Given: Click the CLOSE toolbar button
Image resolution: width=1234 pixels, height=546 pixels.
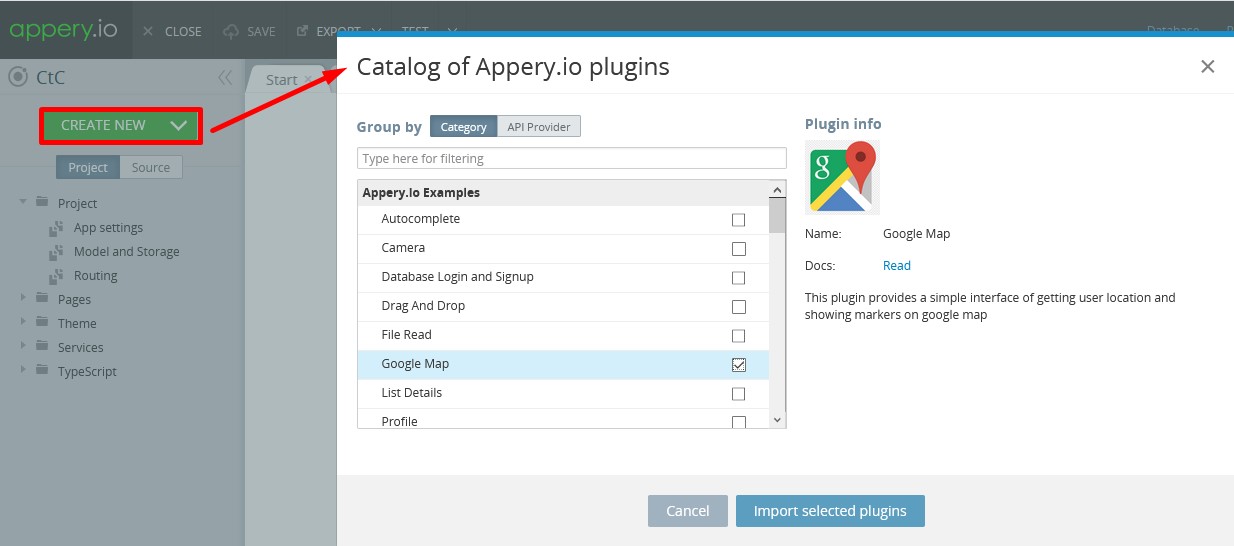Looking at the screenshot, I should [x=172, y=31].
